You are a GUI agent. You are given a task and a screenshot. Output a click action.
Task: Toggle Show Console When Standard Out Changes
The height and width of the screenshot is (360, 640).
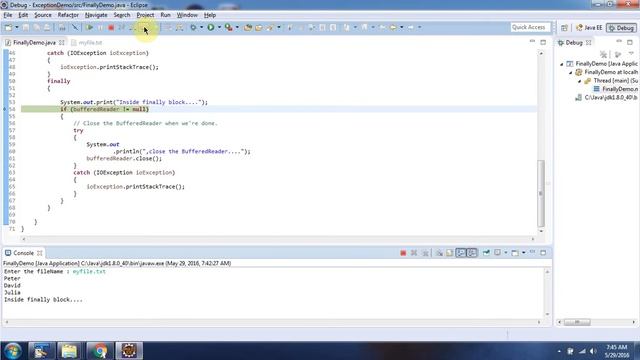tap(461, 253)
